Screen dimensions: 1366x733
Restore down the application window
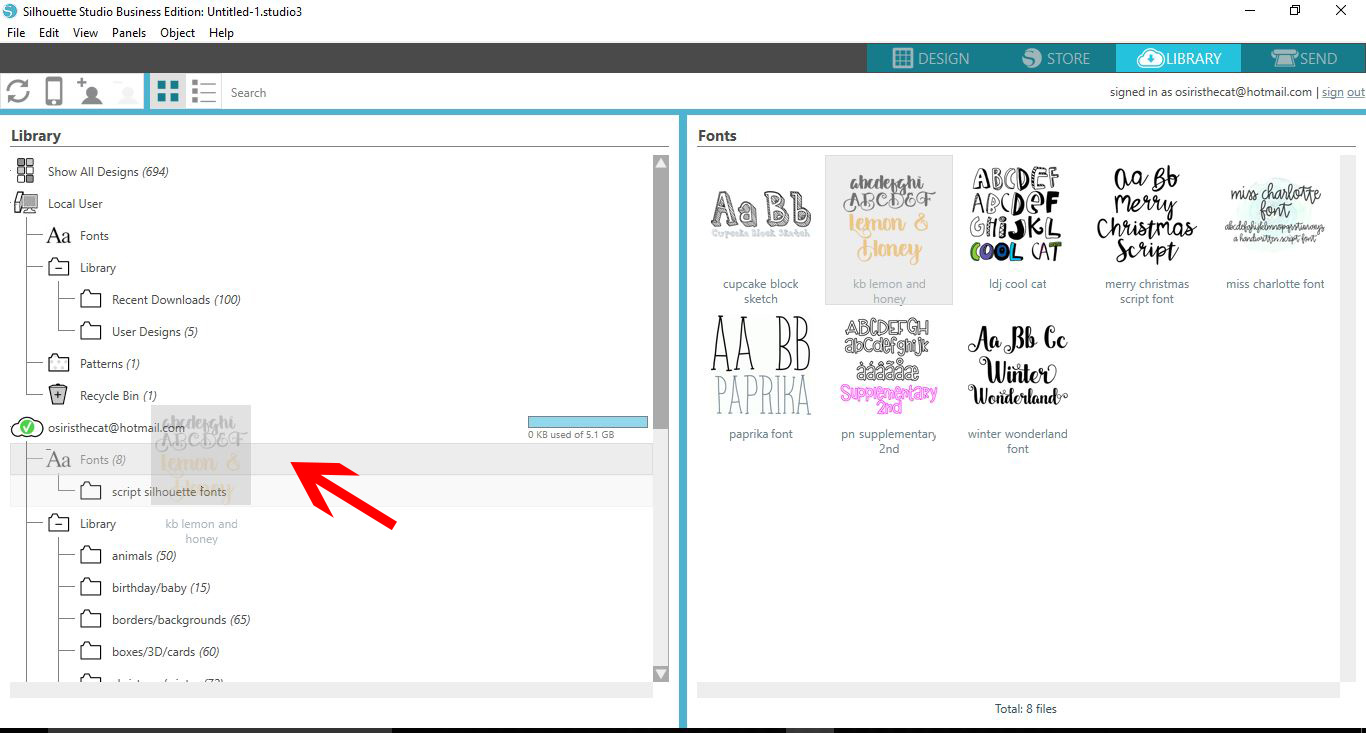[1295, 11]
